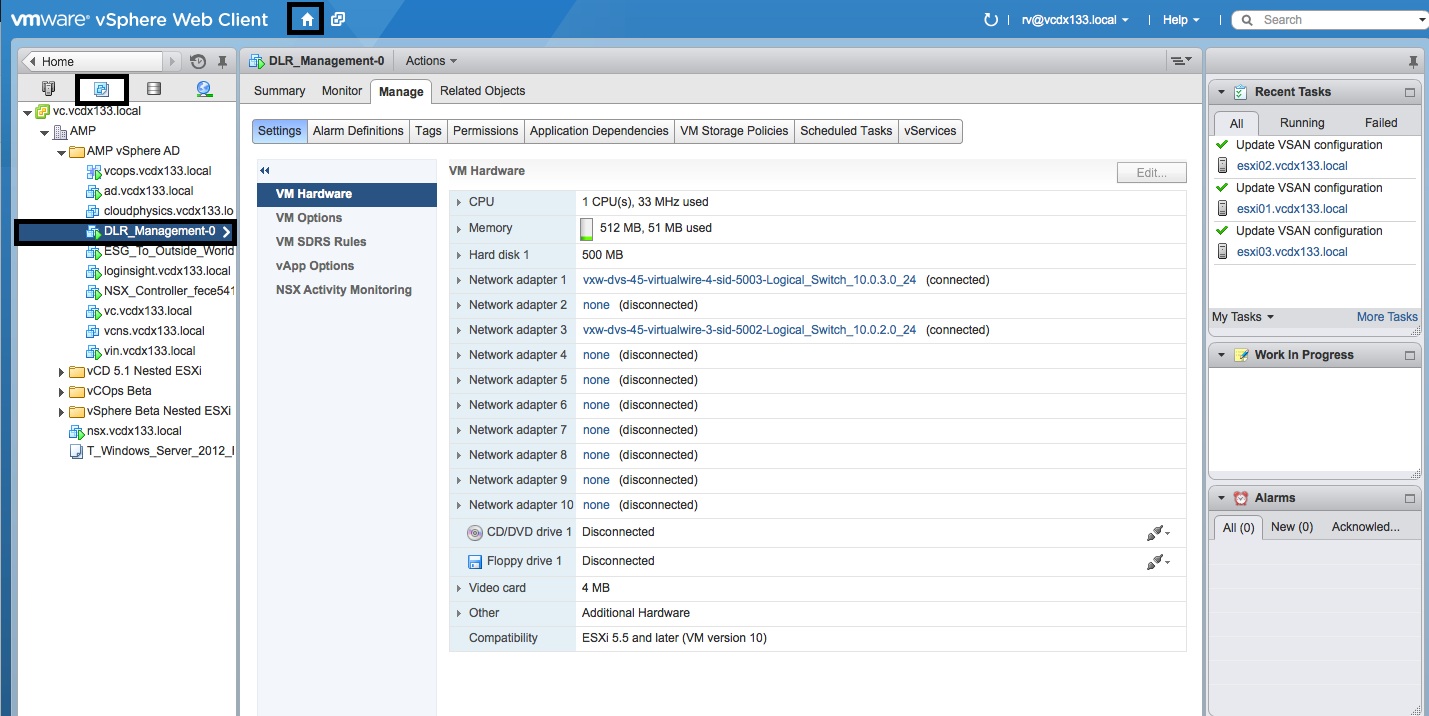
Task: Expand the CPU hardware row
Action: tap(460, 203)
